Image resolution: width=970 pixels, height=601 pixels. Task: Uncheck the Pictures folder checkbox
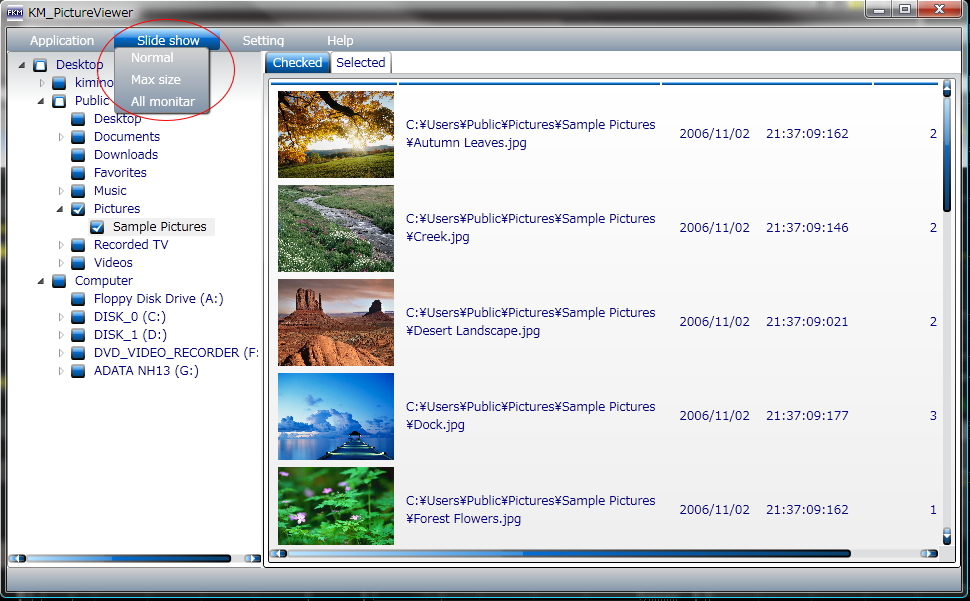pos(78,209)
